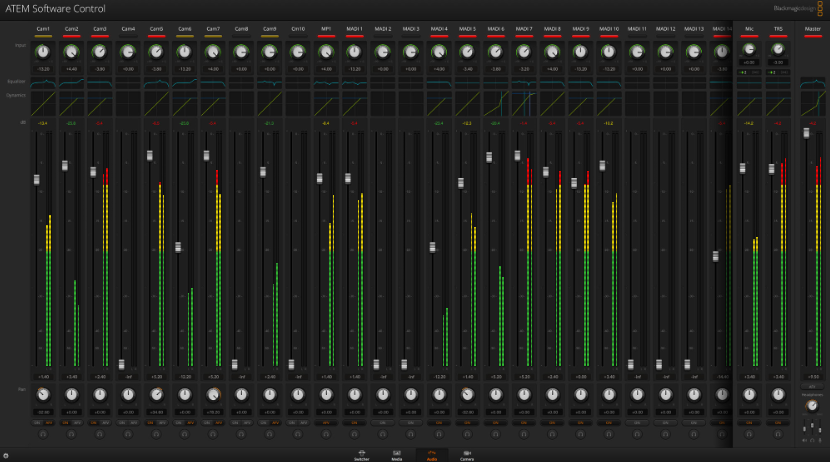Click the MADI 4 fader handle
Screen dimensions: 830x462
[432, 247]
